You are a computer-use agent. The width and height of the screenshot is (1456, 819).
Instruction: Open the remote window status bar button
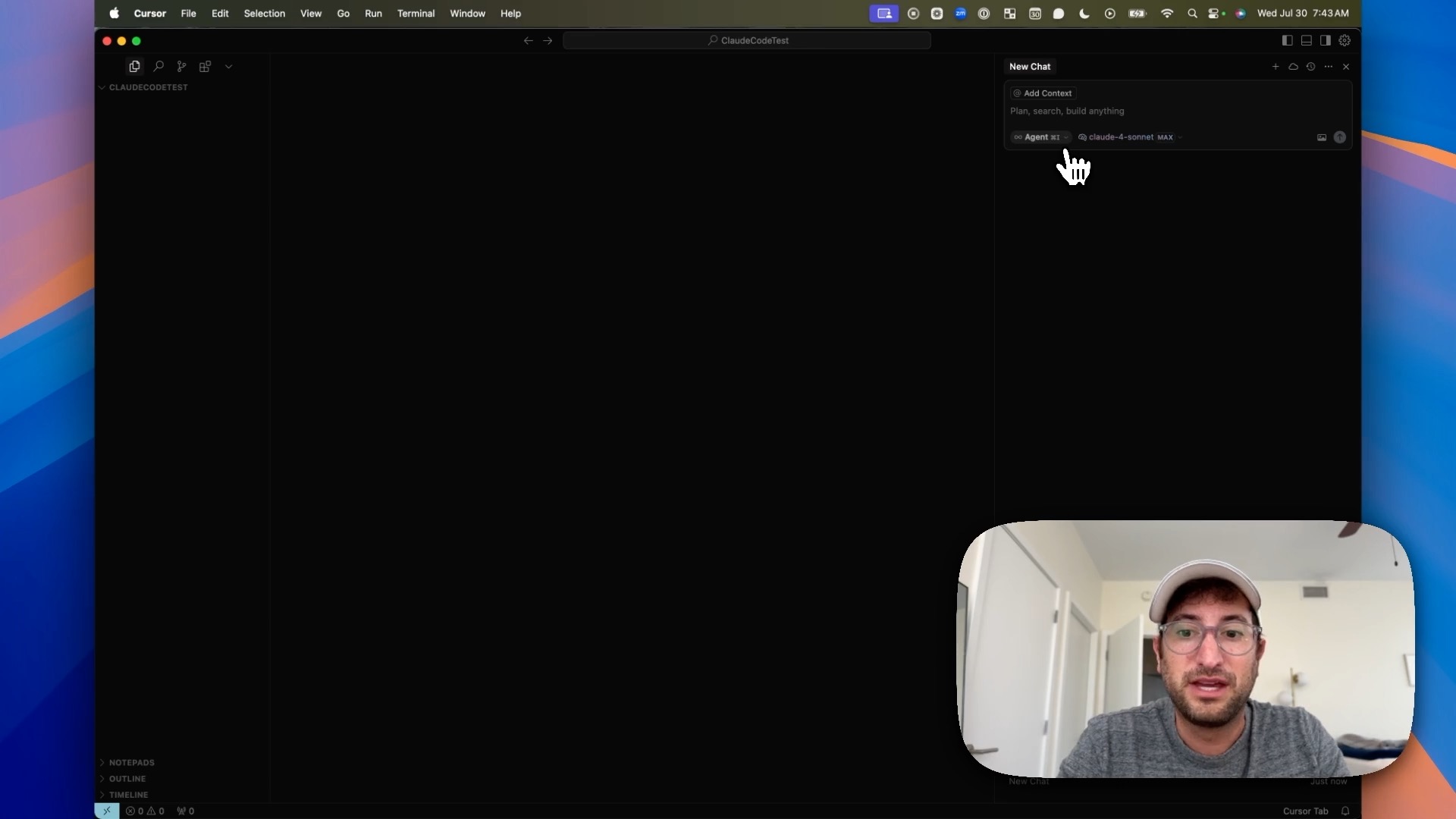107,811
